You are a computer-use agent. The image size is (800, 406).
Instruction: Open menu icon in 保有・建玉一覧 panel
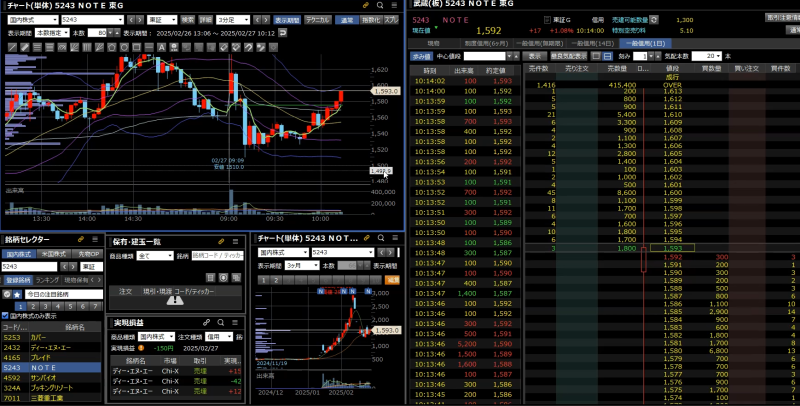[x=235, y=242]
